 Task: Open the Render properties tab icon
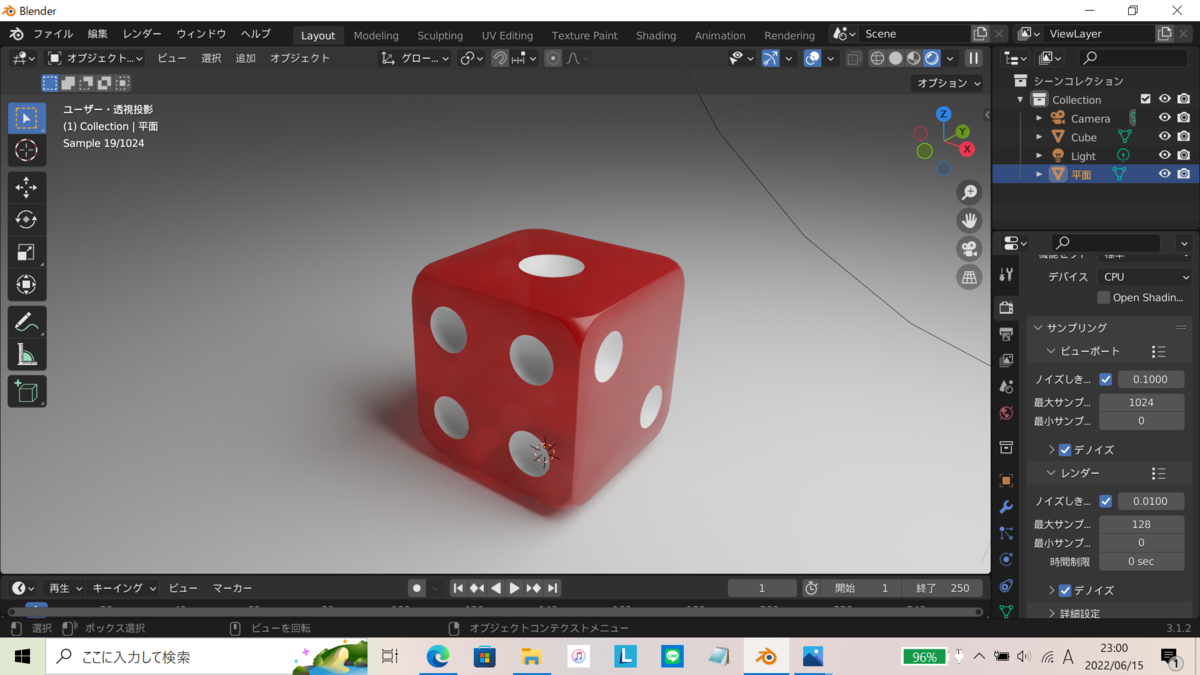coord(1006,308)
